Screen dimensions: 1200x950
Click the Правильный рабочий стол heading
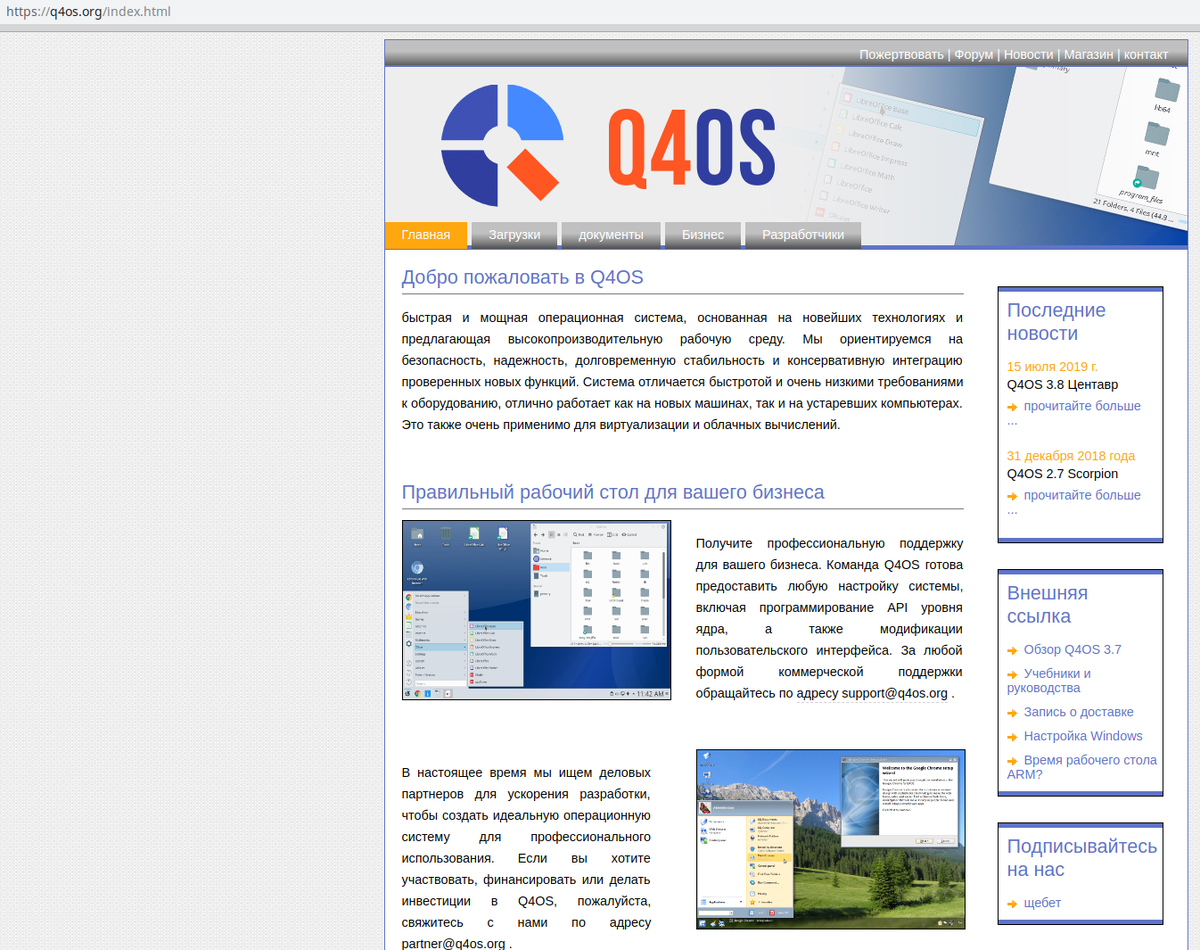(613, 492)
